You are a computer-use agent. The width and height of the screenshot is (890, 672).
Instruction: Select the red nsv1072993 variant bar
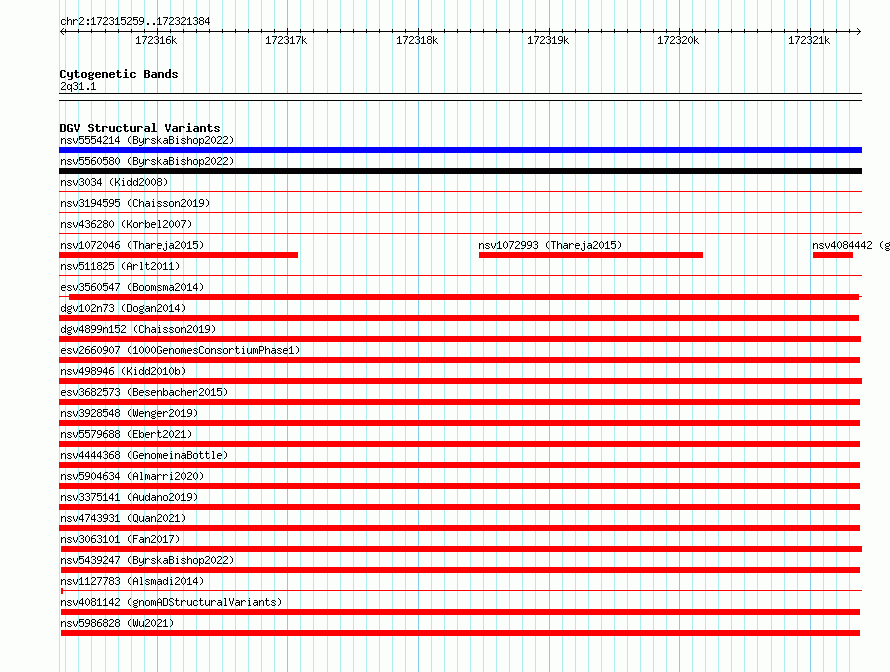tap(591, 255)
